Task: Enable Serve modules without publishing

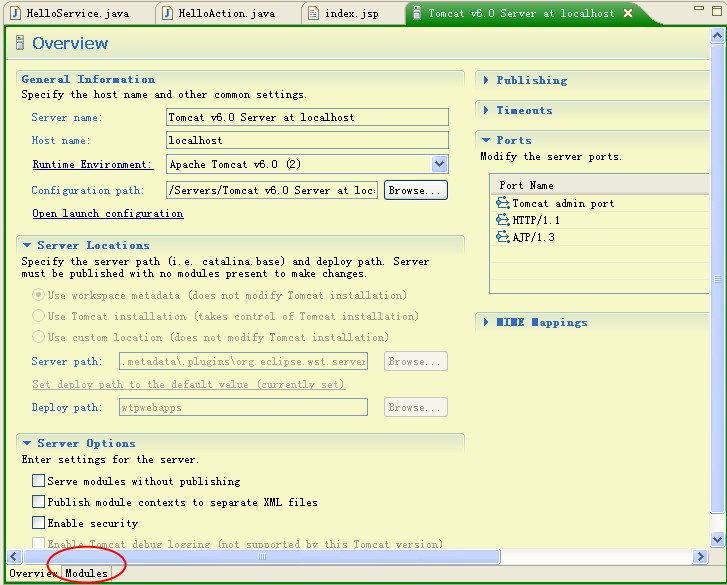Action: tap(38, 480)
